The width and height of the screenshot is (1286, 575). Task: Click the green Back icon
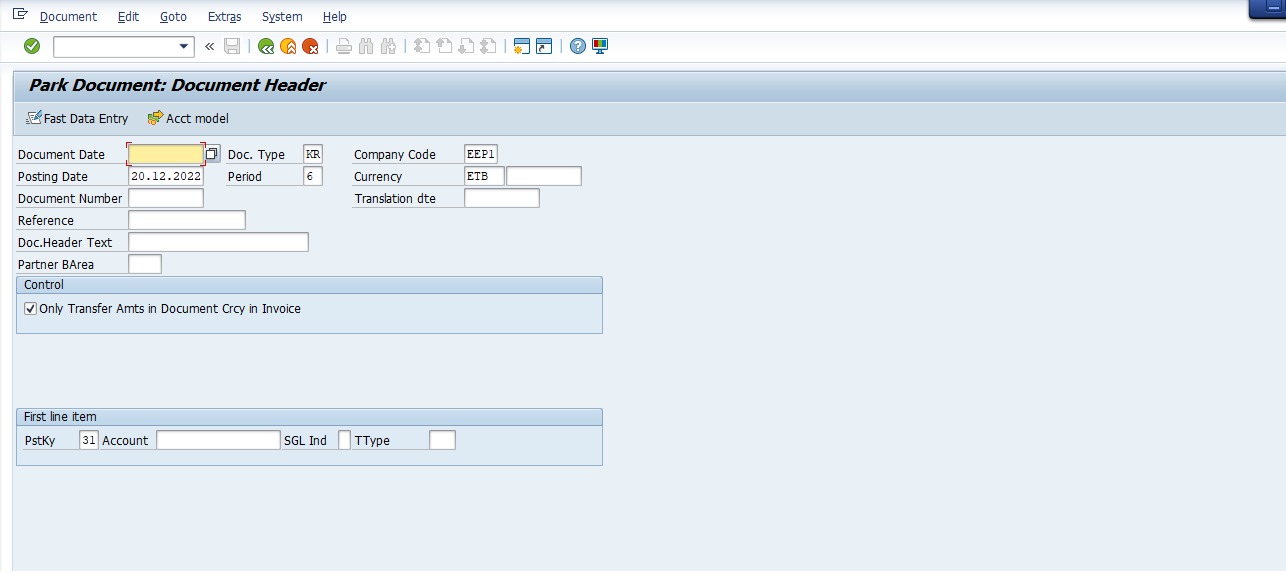coord(266,46)
